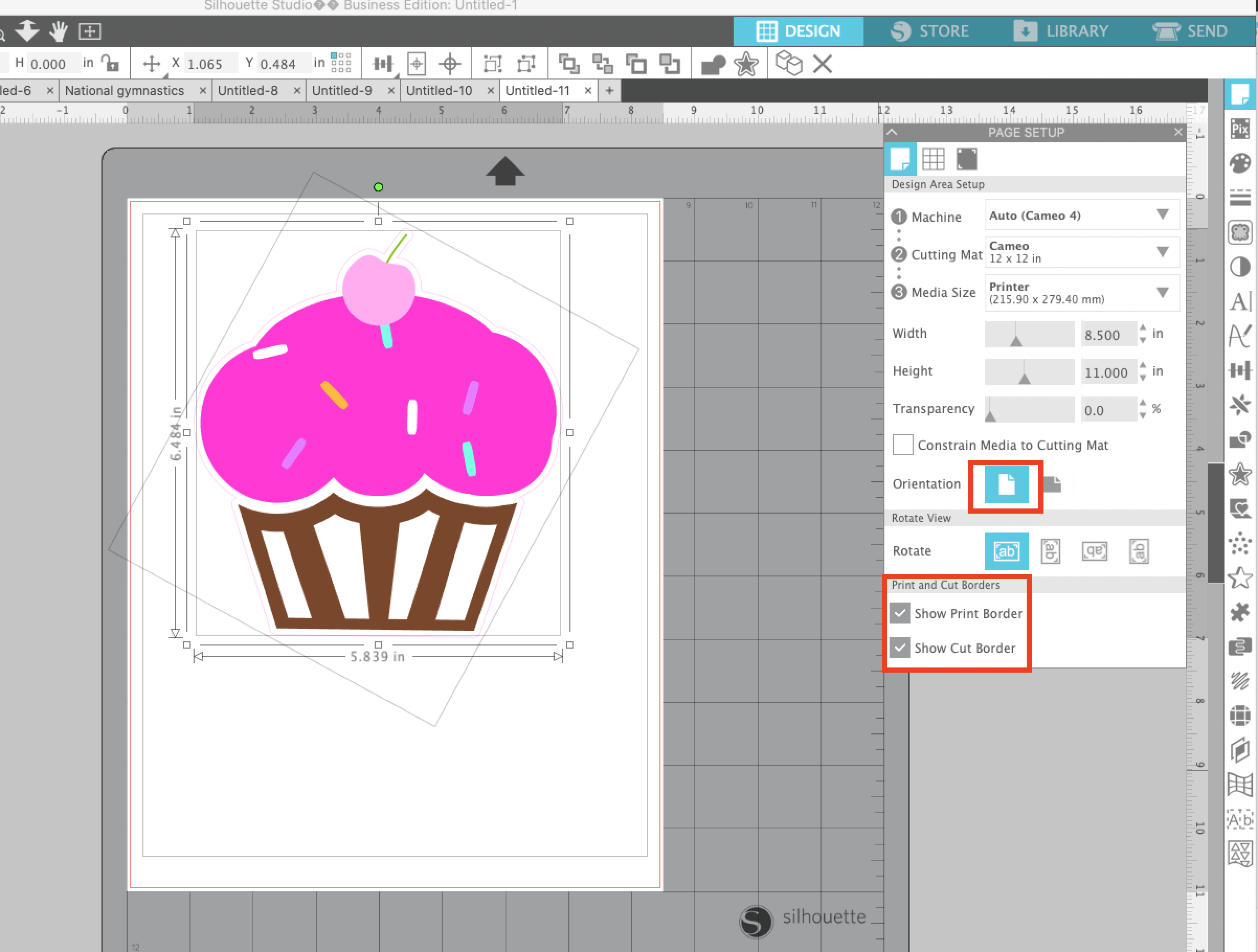Image resolution: width=1258 pixels, height=952 pixels.
Task: Open the grid settings in Page Setup
Action: 935,159
